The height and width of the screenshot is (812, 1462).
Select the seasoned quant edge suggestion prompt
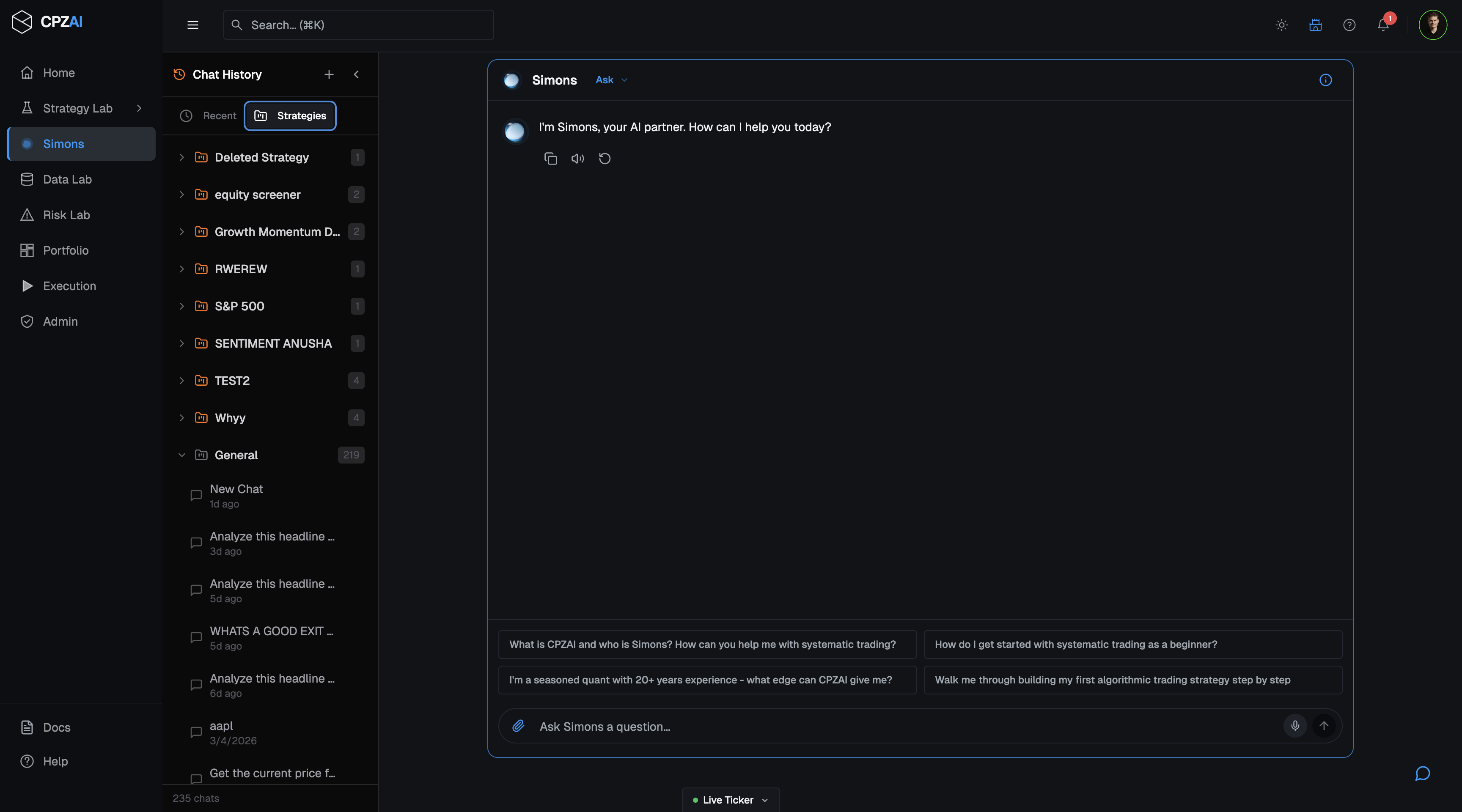706,680
